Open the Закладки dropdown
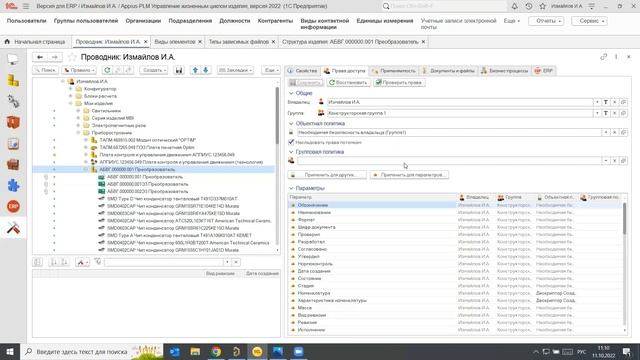This screenshot has width=640, height=360. [x=235, y=70]
